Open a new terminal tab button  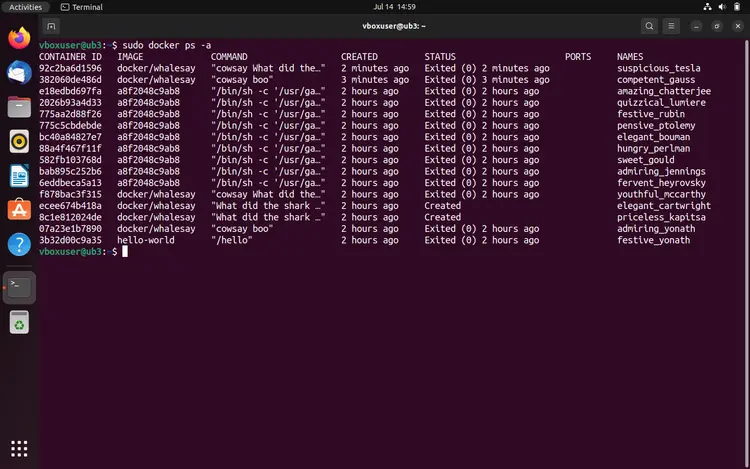pos(51,26)
